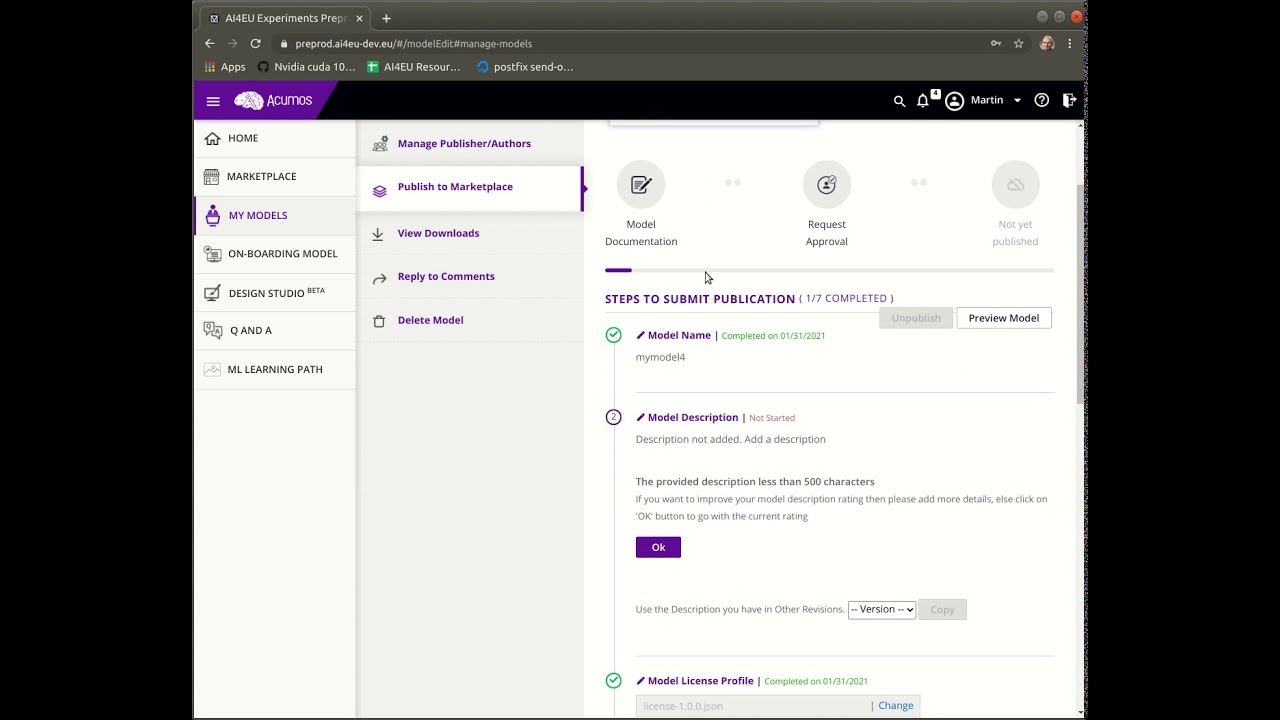Viewport: 1280px width, 720px height.
Task: Click the ML Learning Path icon
Action: (x=212, y=369)
